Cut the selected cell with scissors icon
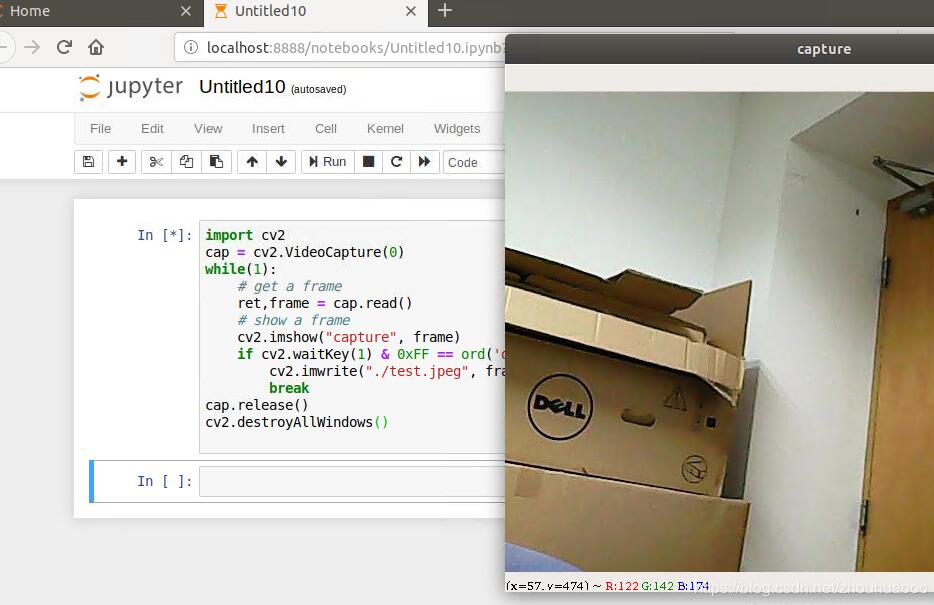The height and width of the screenshot is (605, 934). [154, 161]
